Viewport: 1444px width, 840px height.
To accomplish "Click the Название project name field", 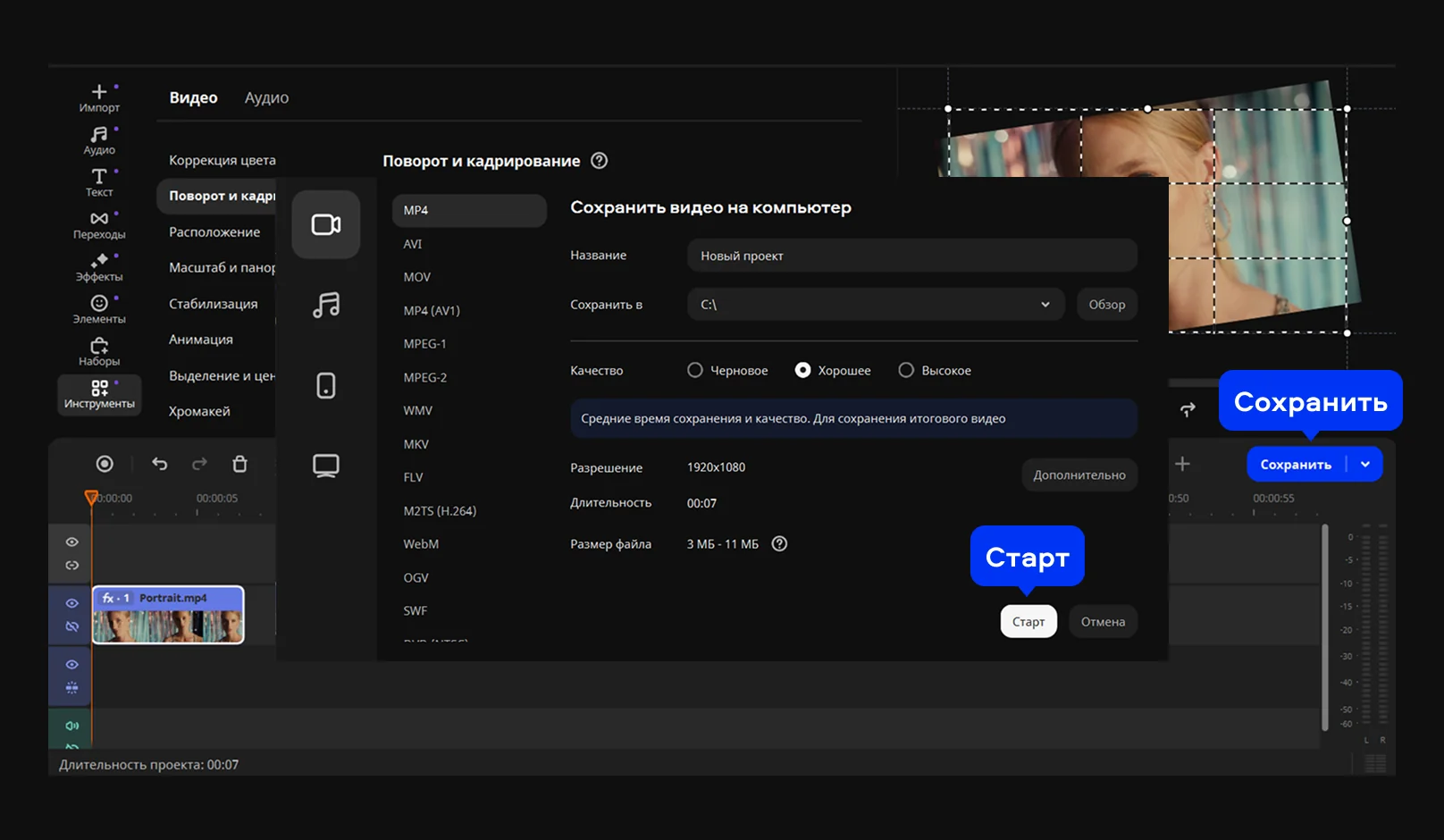I will coord(911,256).
